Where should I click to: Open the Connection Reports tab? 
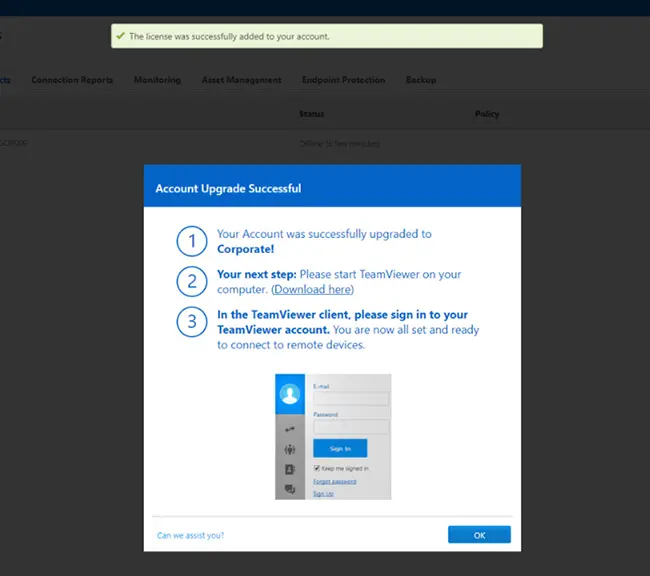(72, 80)
